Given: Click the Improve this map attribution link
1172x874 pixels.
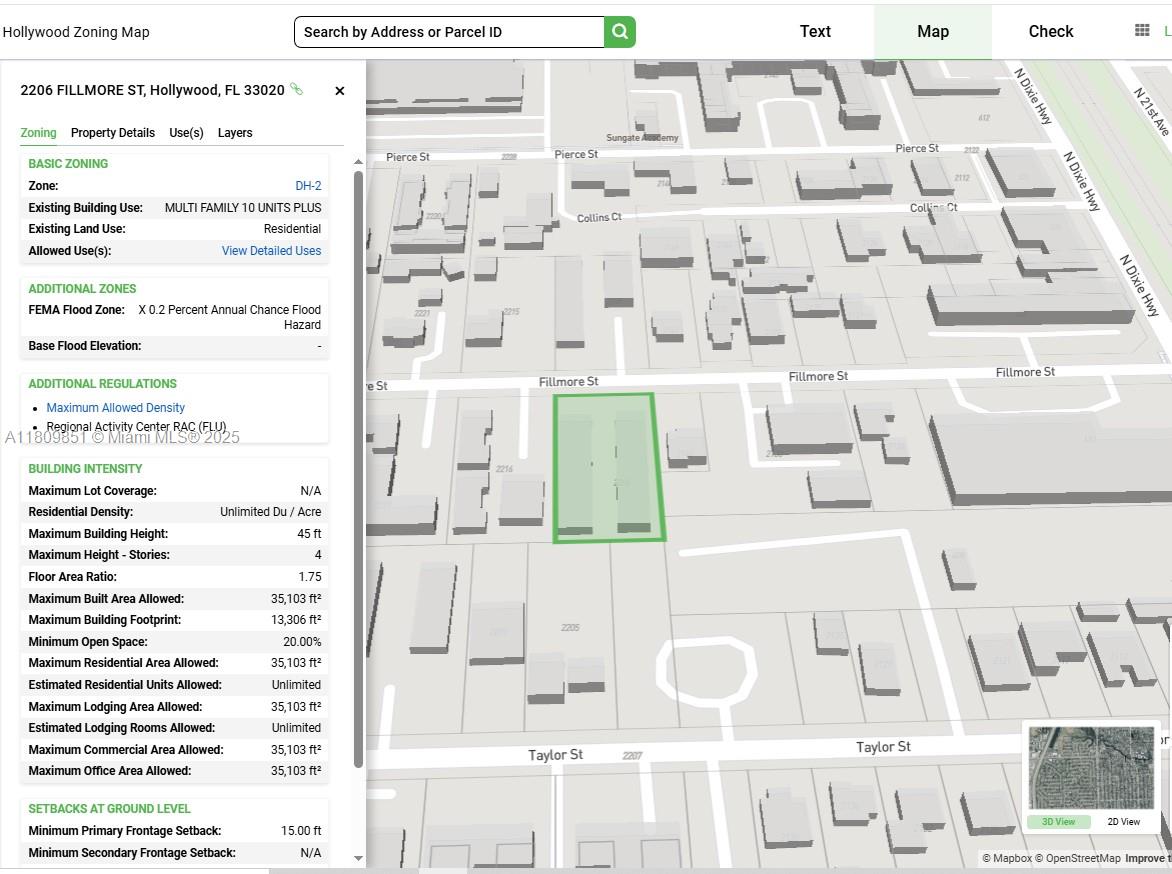Looking at the screenshot, I should point(1147,858).
